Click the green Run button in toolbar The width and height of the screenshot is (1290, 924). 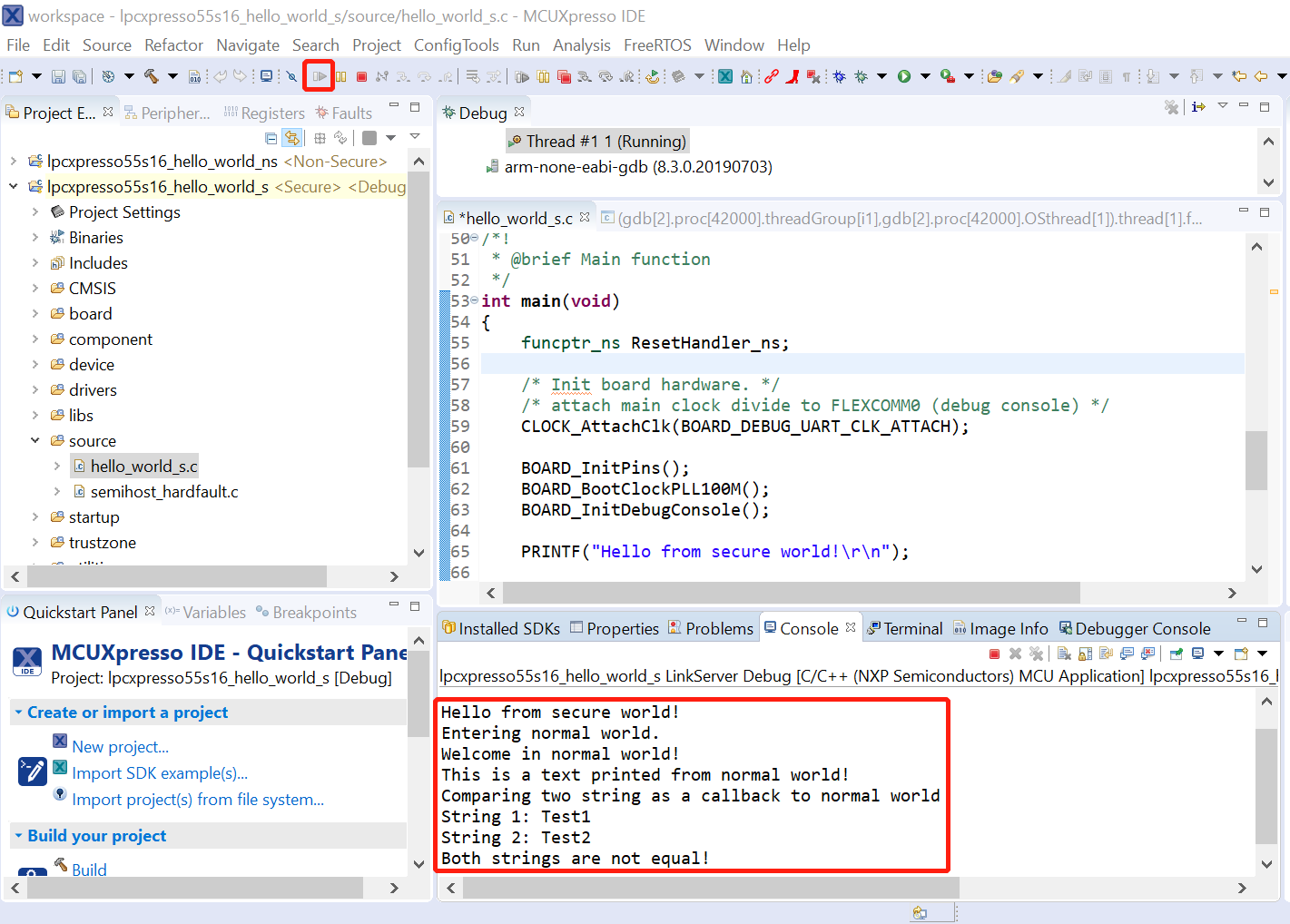pyautogui.click(x=904, y=77)
